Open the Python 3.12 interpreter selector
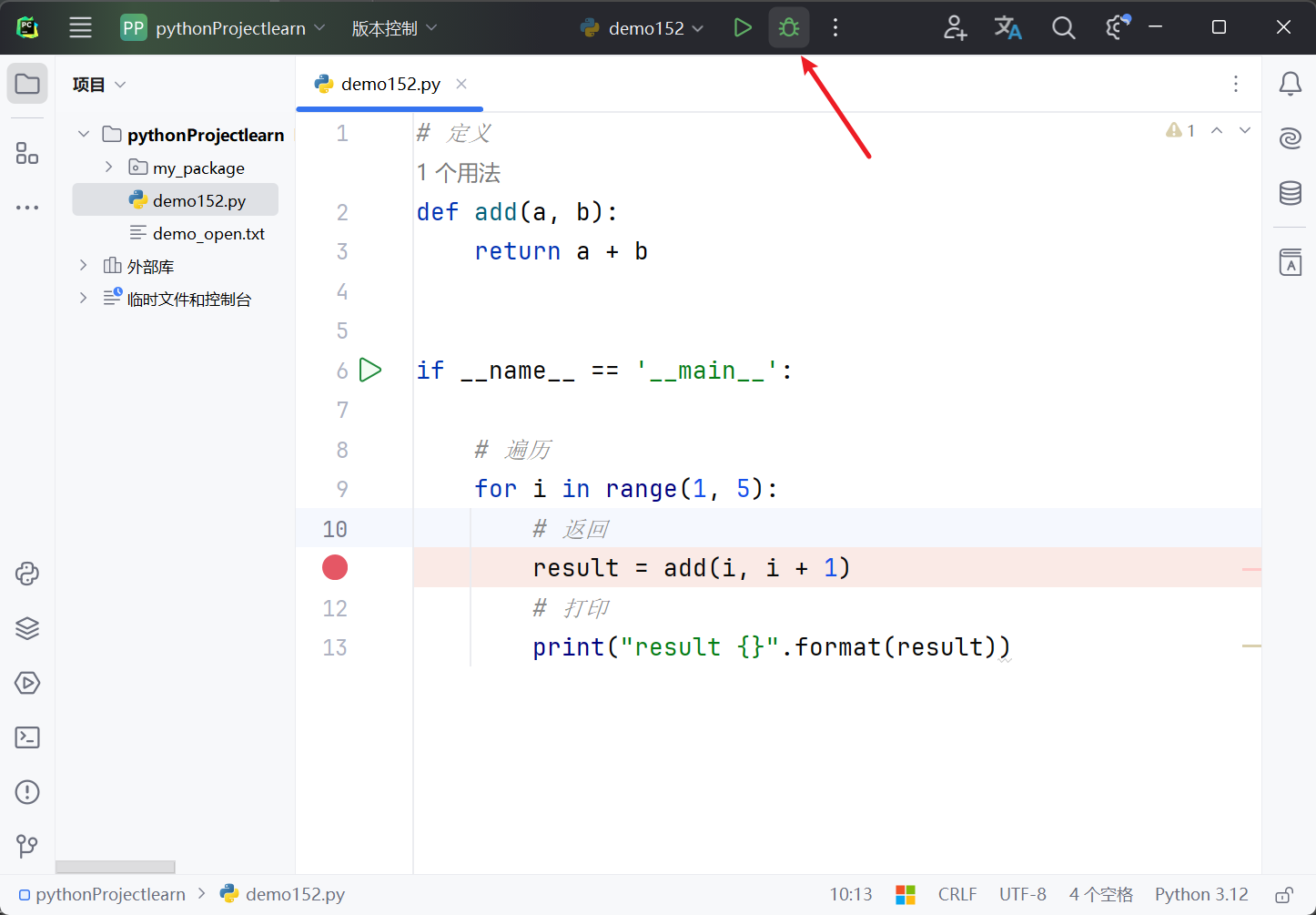Screen dimensions: 1316x915 coord(1201,895)
